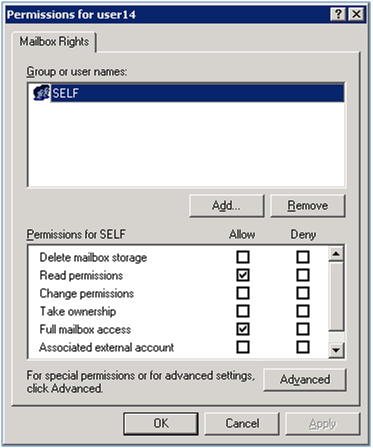Switch to Mailbox Rights tab

[54, 42]
